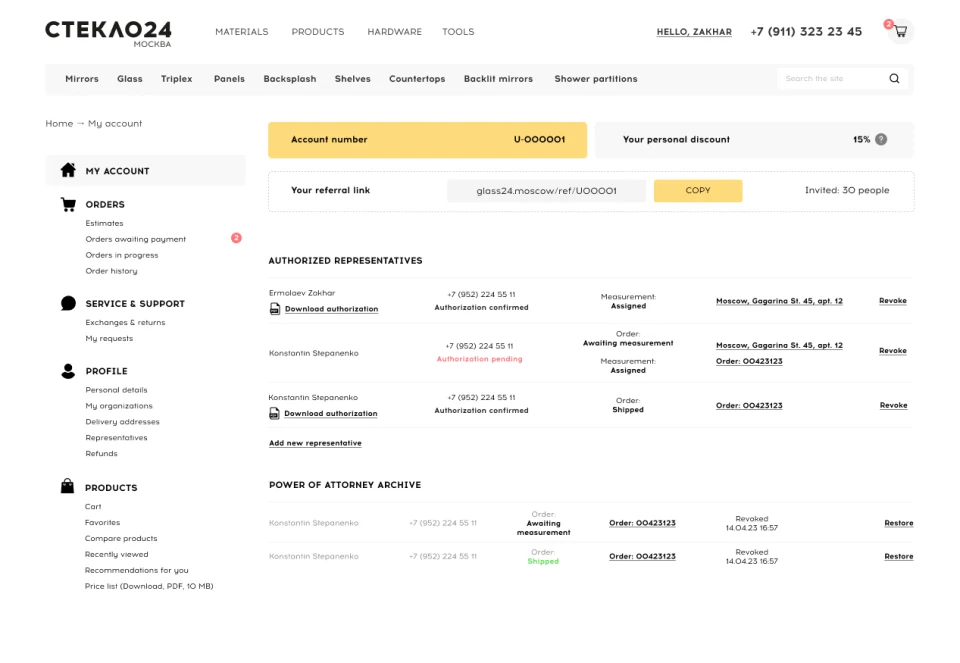Select the Mirrors category
Image resolution: width=960 pixels, height=663 pixels.
(82, 79)
